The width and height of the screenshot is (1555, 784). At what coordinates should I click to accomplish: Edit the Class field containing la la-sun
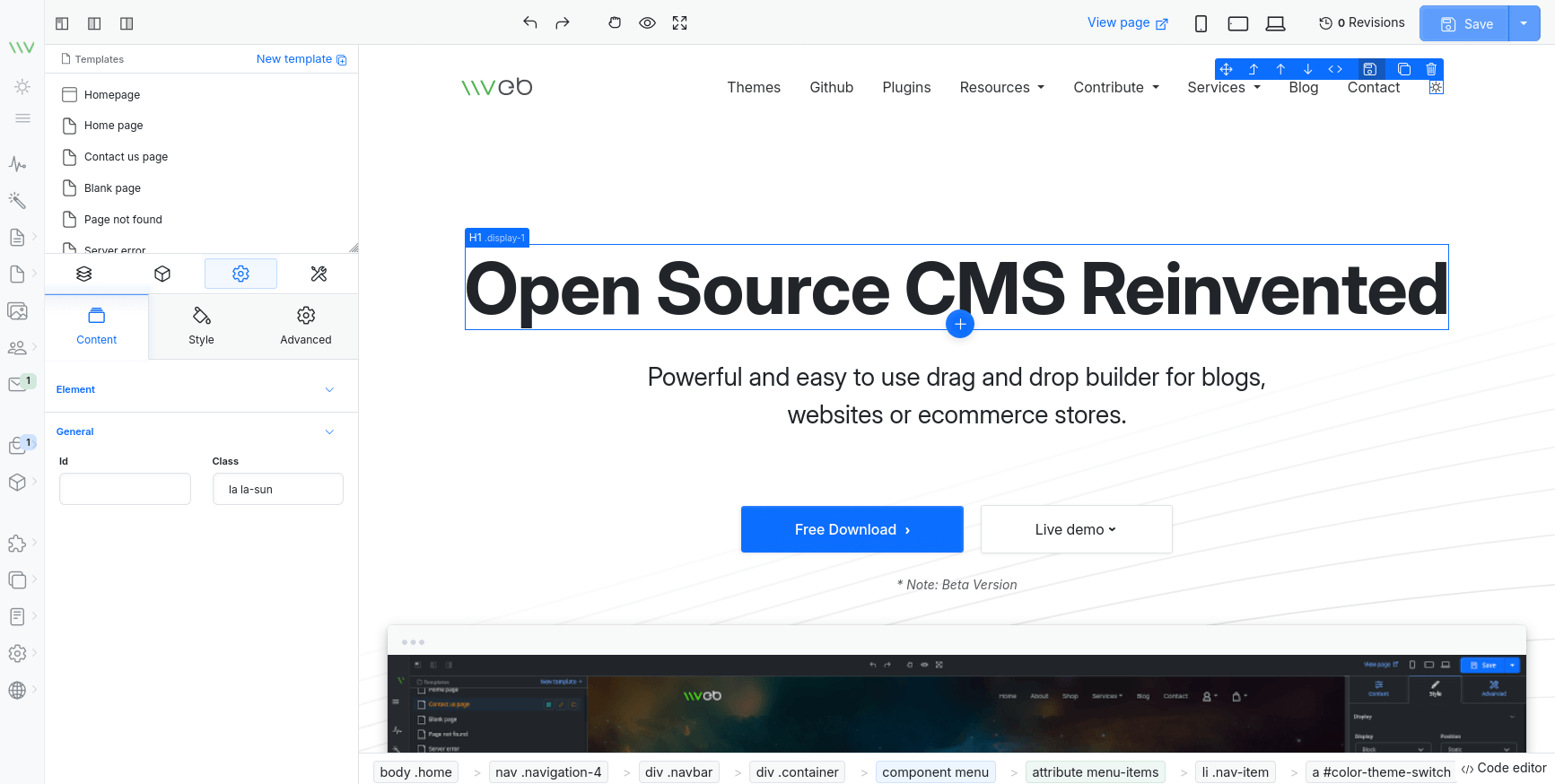[278, 489]
